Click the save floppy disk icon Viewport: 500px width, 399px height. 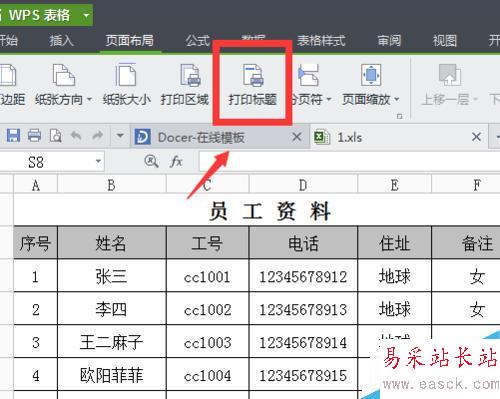tap(13, 136)
